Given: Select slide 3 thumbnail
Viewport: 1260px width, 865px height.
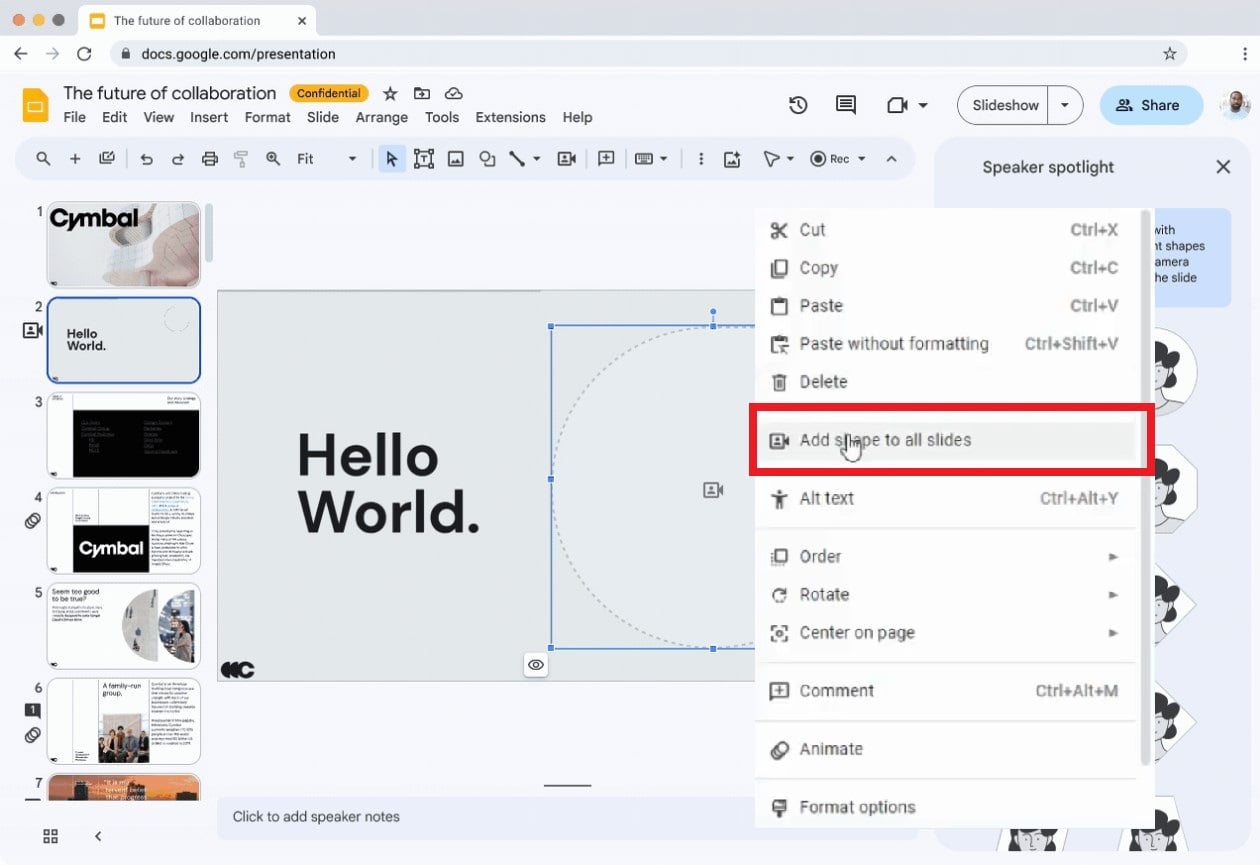Looking at the screenshot, I should tap(124, 435).
